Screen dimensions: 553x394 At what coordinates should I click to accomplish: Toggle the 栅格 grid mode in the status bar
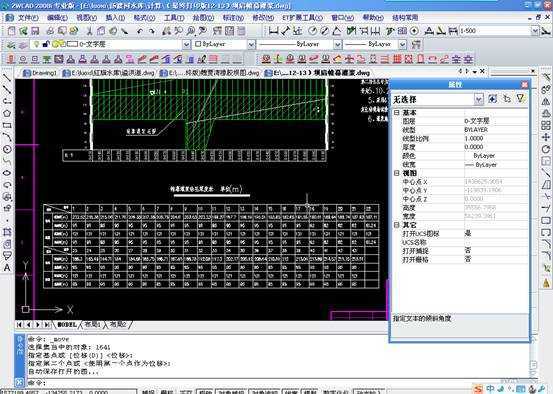167,392
